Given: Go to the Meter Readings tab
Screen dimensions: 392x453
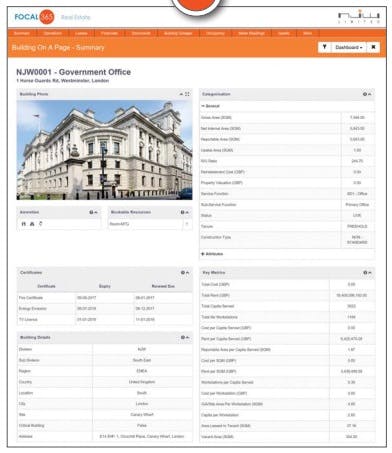Looking at the screenshot, I should point(251,33).
